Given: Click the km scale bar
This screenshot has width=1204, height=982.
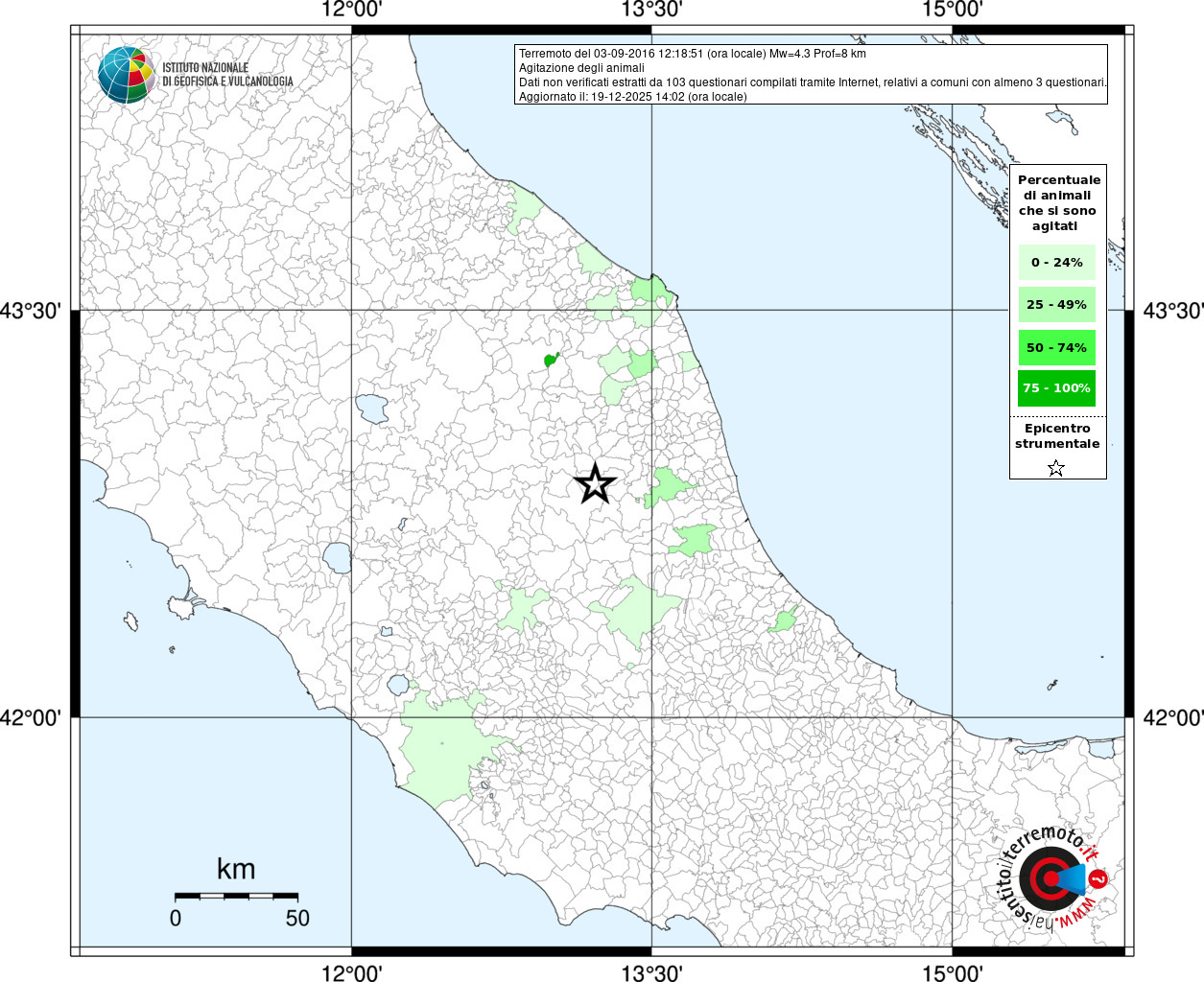Looking at the screenshot, I should pos(236,896).
